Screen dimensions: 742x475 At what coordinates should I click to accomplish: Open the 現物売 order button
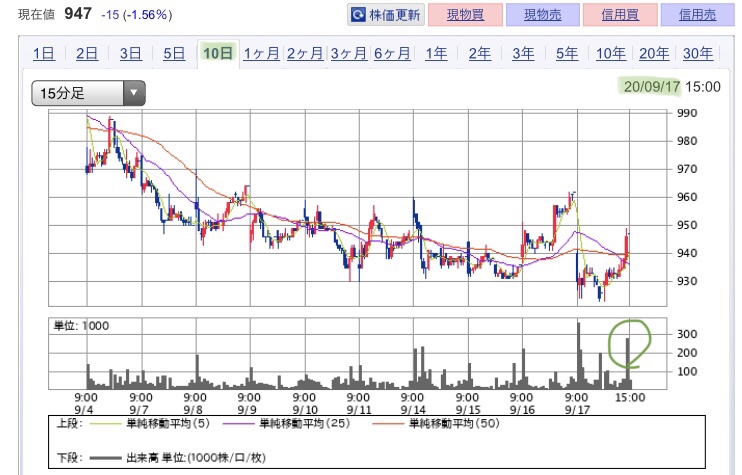pos(543,15)
